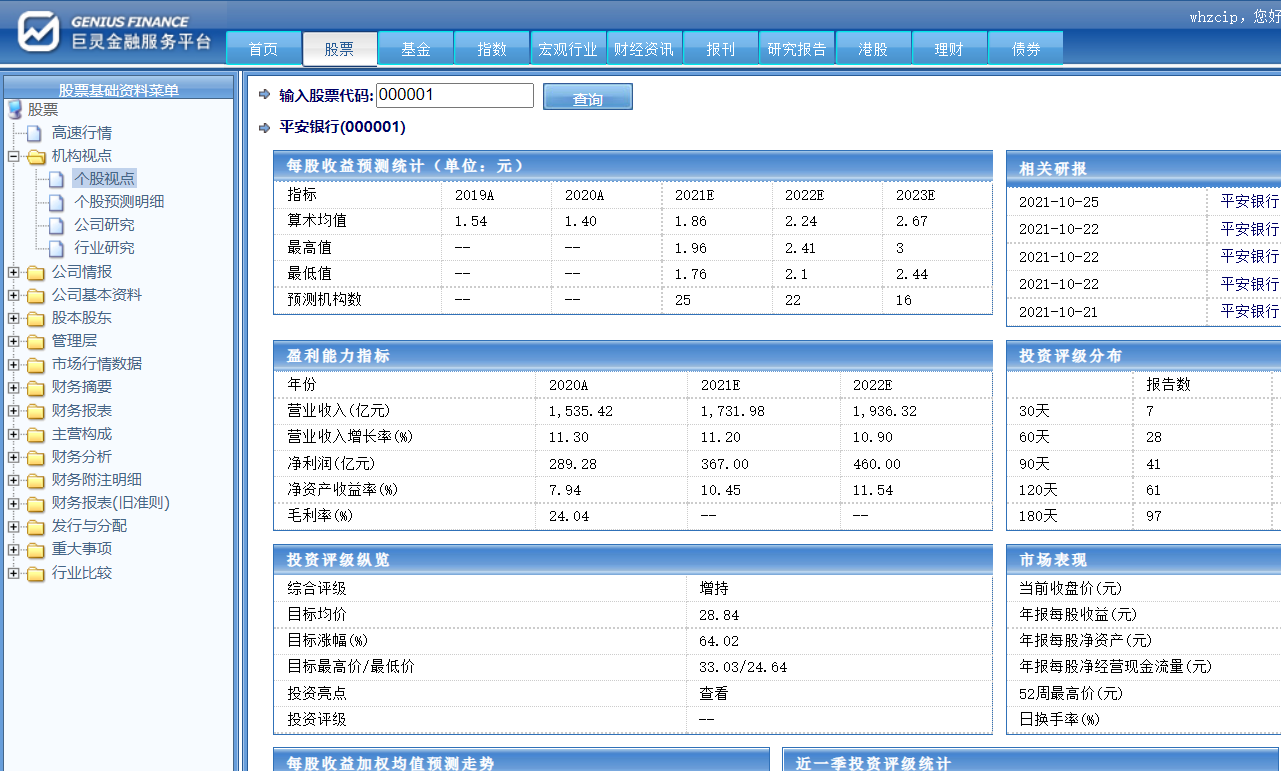Image resolution: width=1281 pixels, height=771 pixels.
Task: Switch to the 指数 tab
Action: click(492, 49)
